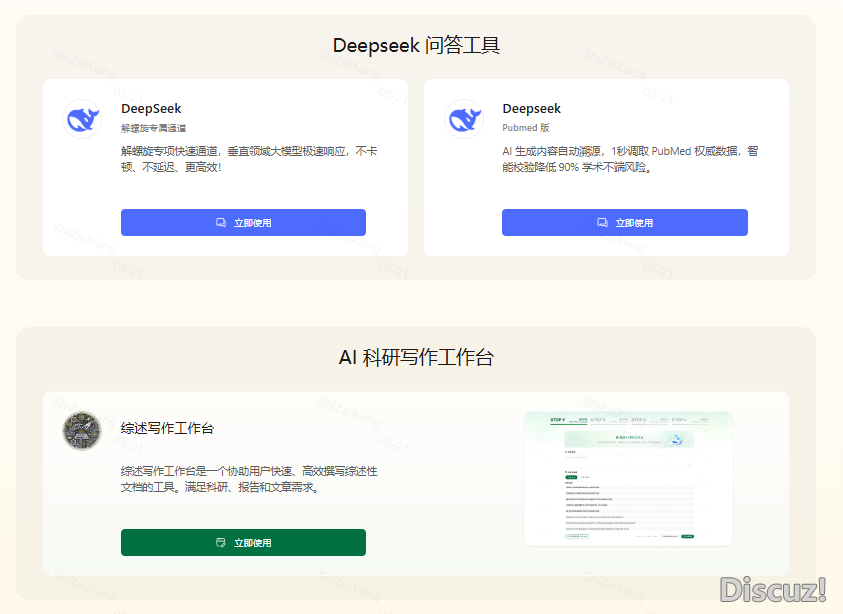This screenshot has width=843, height=614.
Task: Click the Deepseek 问答工具 section heading
Action: click(416, 46)
